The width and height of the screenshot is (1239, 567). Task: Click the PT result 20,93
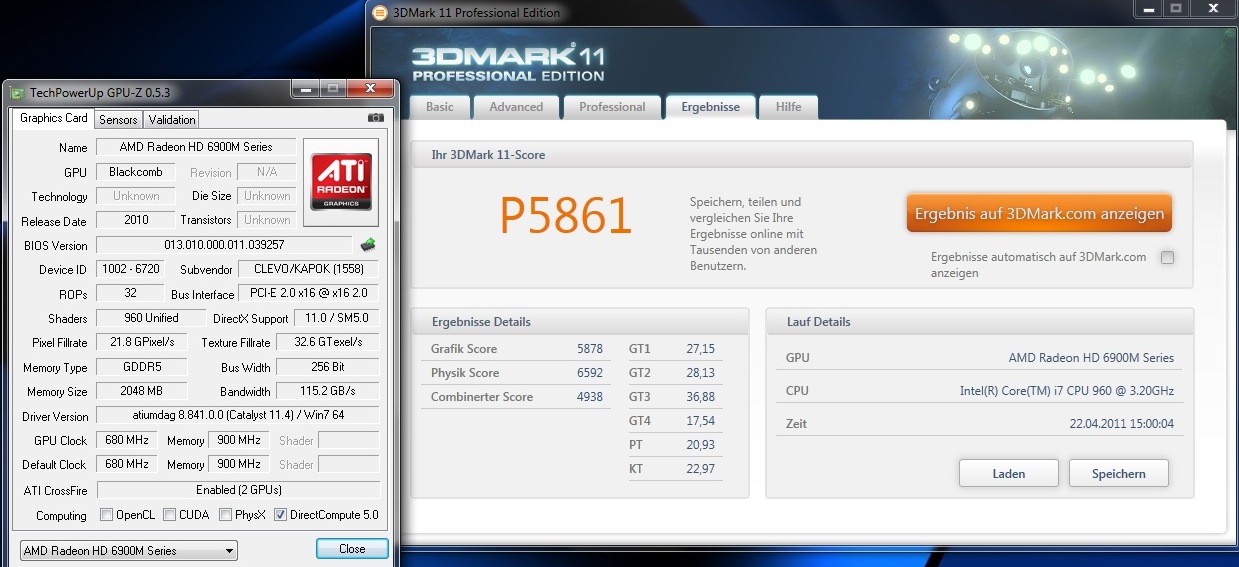pos(700,445)
